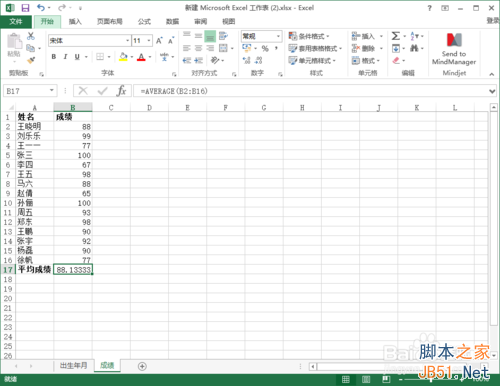The width and height of the screenshot is (500, 386).
Task: Click the red font color swatch
Action: 141,57
